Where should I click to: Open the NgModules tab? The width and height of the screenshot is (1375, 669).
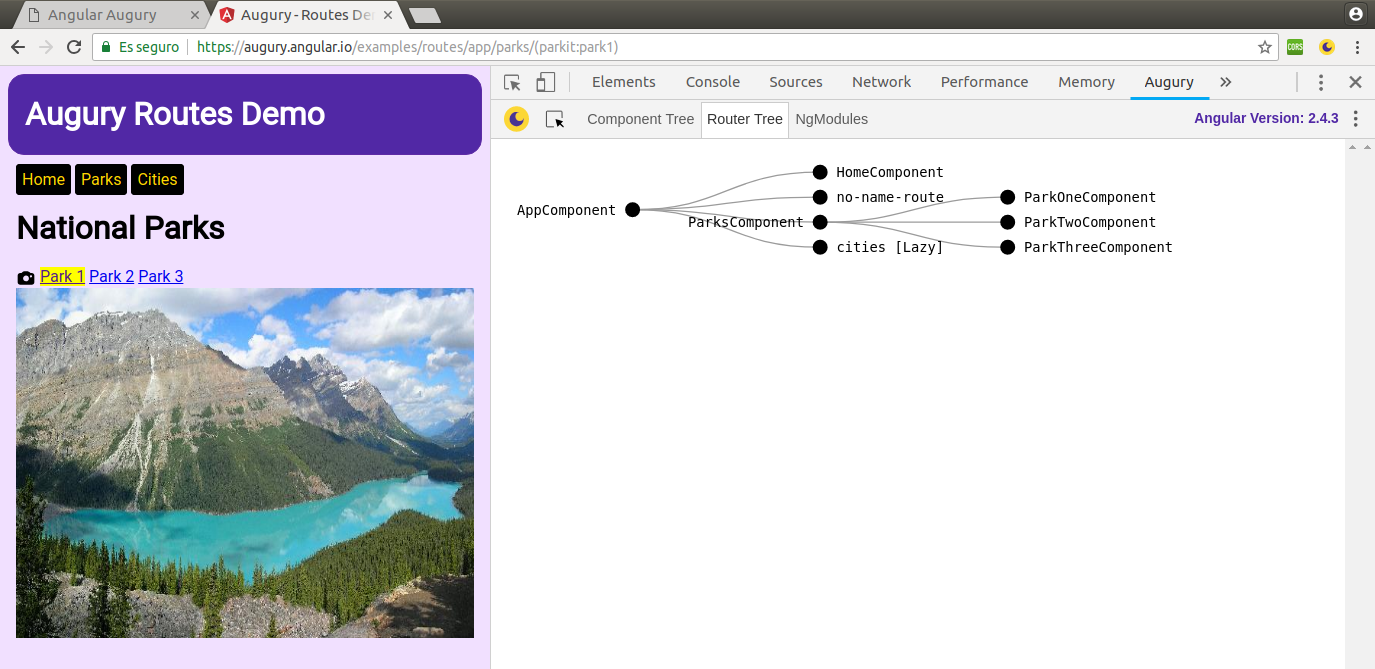[x=831, y=119]
